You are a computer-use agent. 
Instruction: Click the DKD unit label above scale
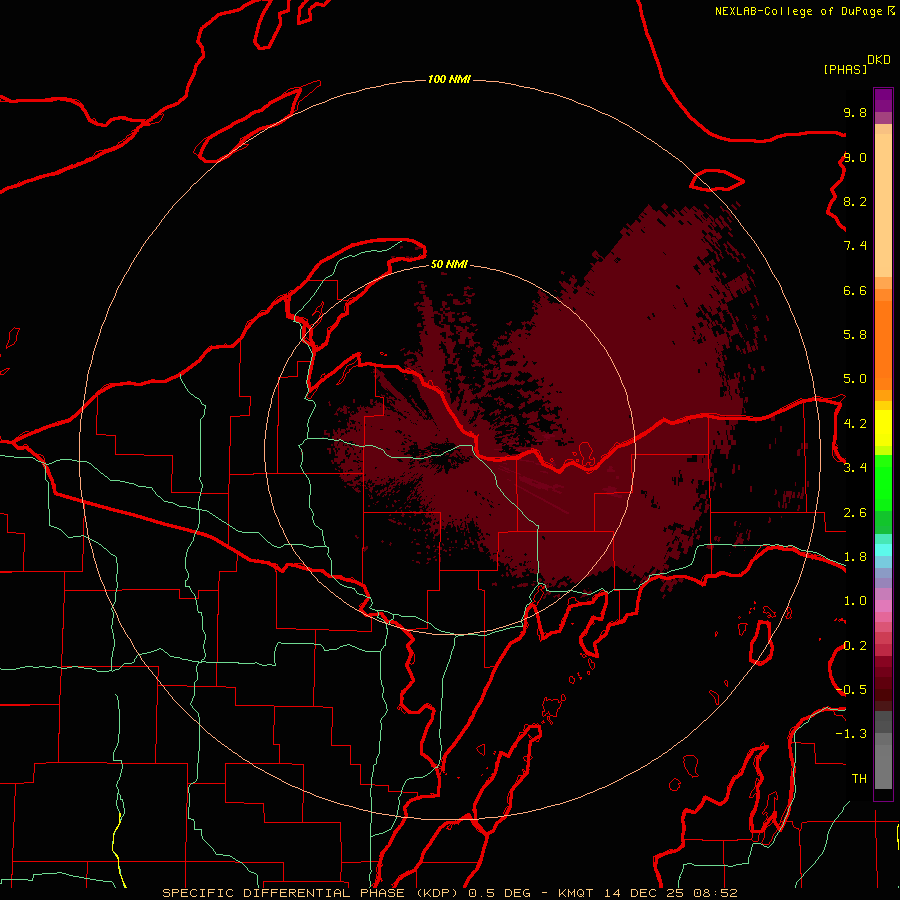[879, 60]
